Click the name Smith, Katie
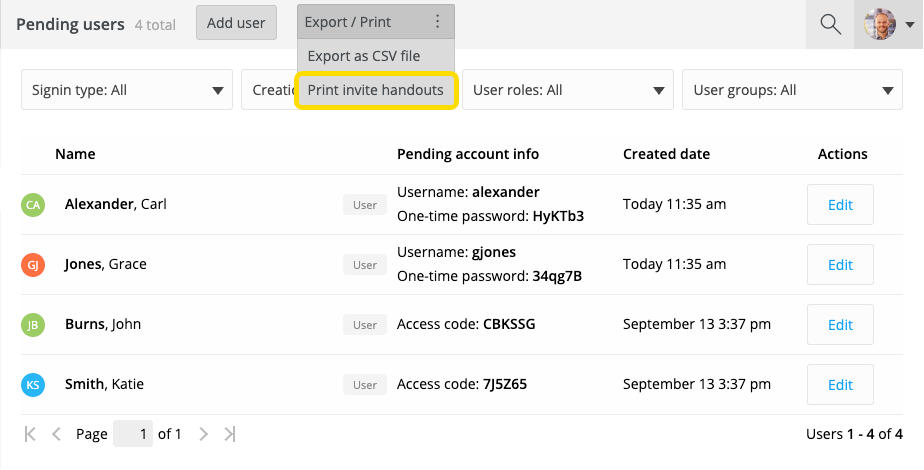The image size is (924, 470). tap(104, 384)
